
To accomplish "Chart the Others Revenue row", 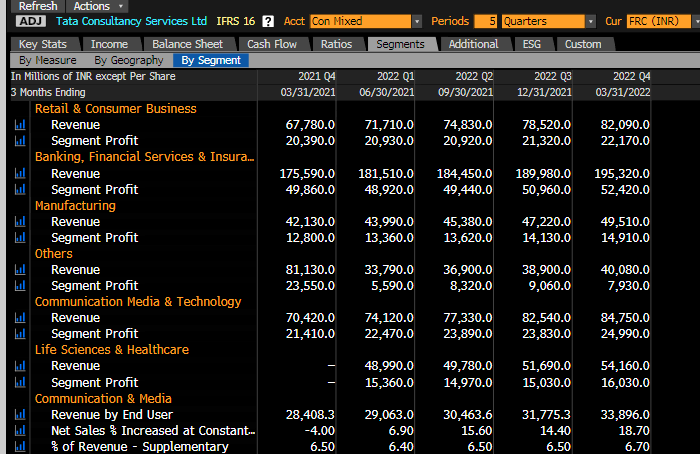I will pyautogui.click(x=20, y=270).
